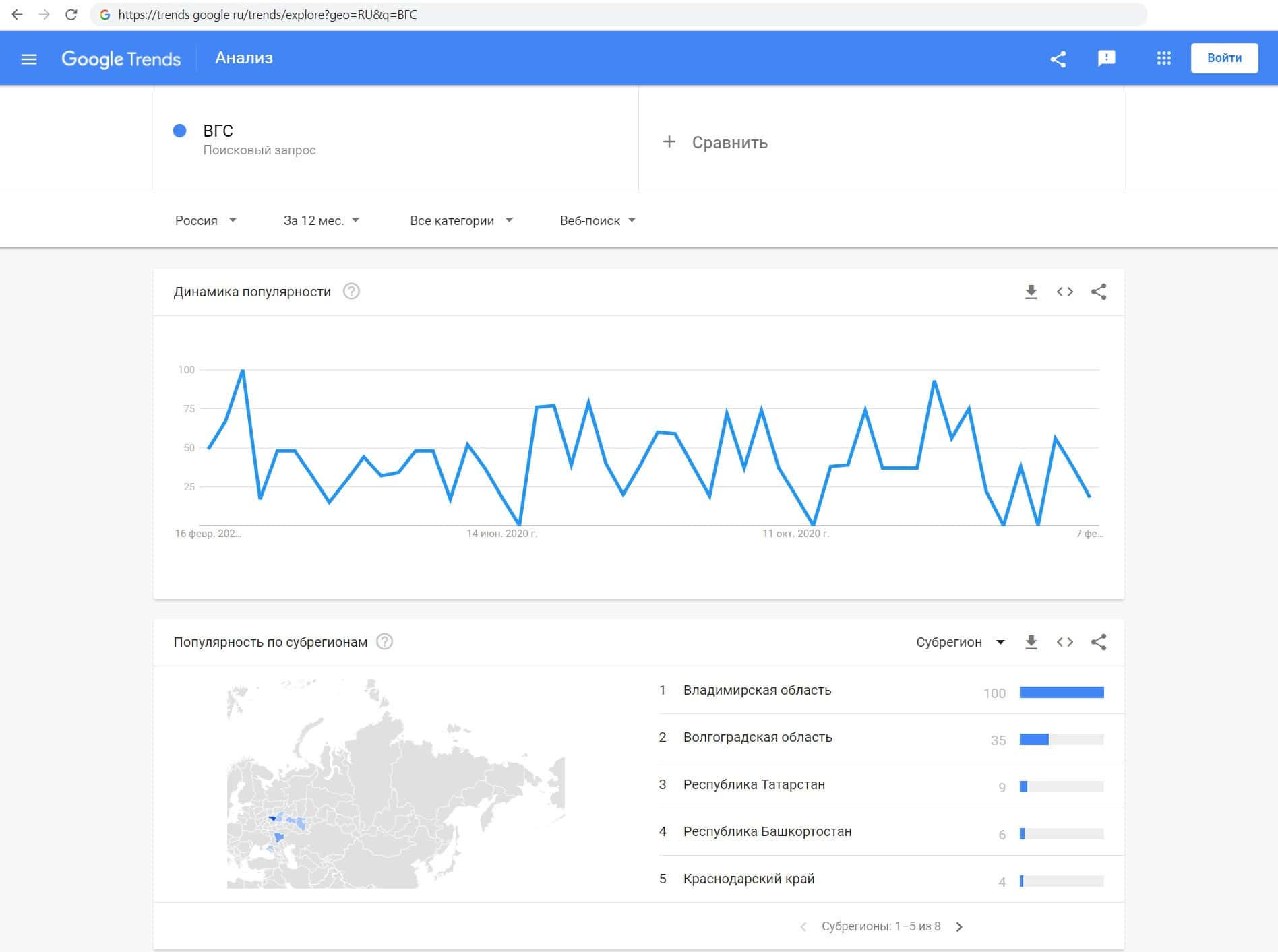Viewport: 1278px width, 952px height.
Task: Expand the Россия region dropdown
Action: [x=206, y=220]
